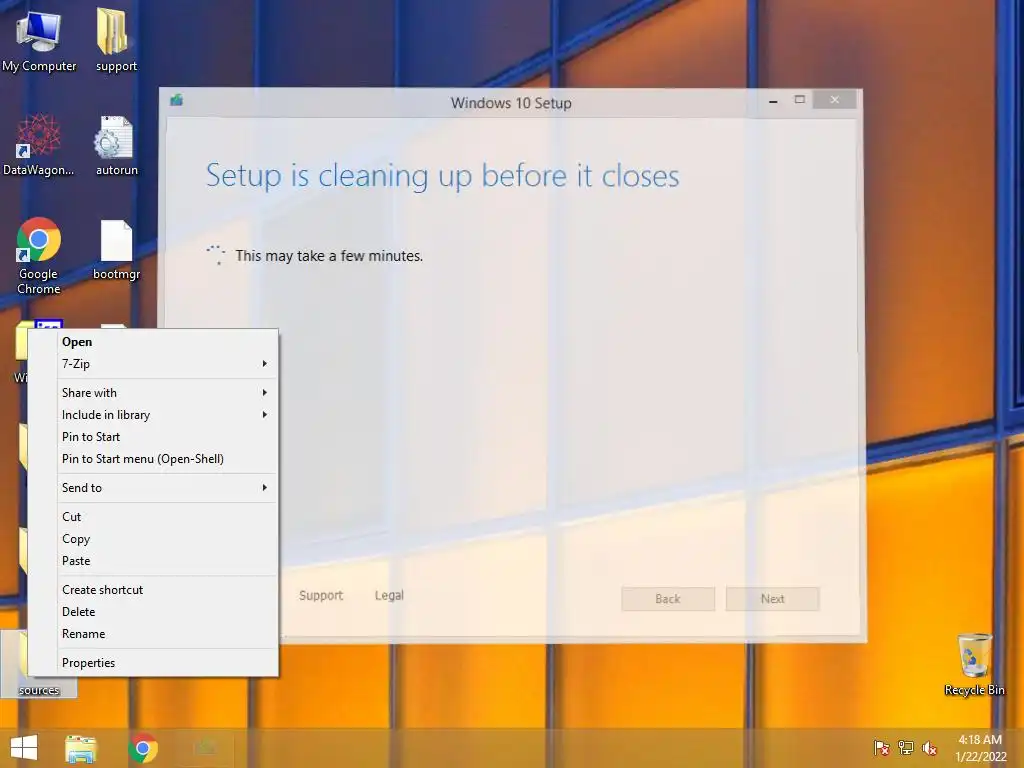Minimize the Windows 10 Setup window
Image resolution: width=1024 pixels, height=768 pixels.
773,101
